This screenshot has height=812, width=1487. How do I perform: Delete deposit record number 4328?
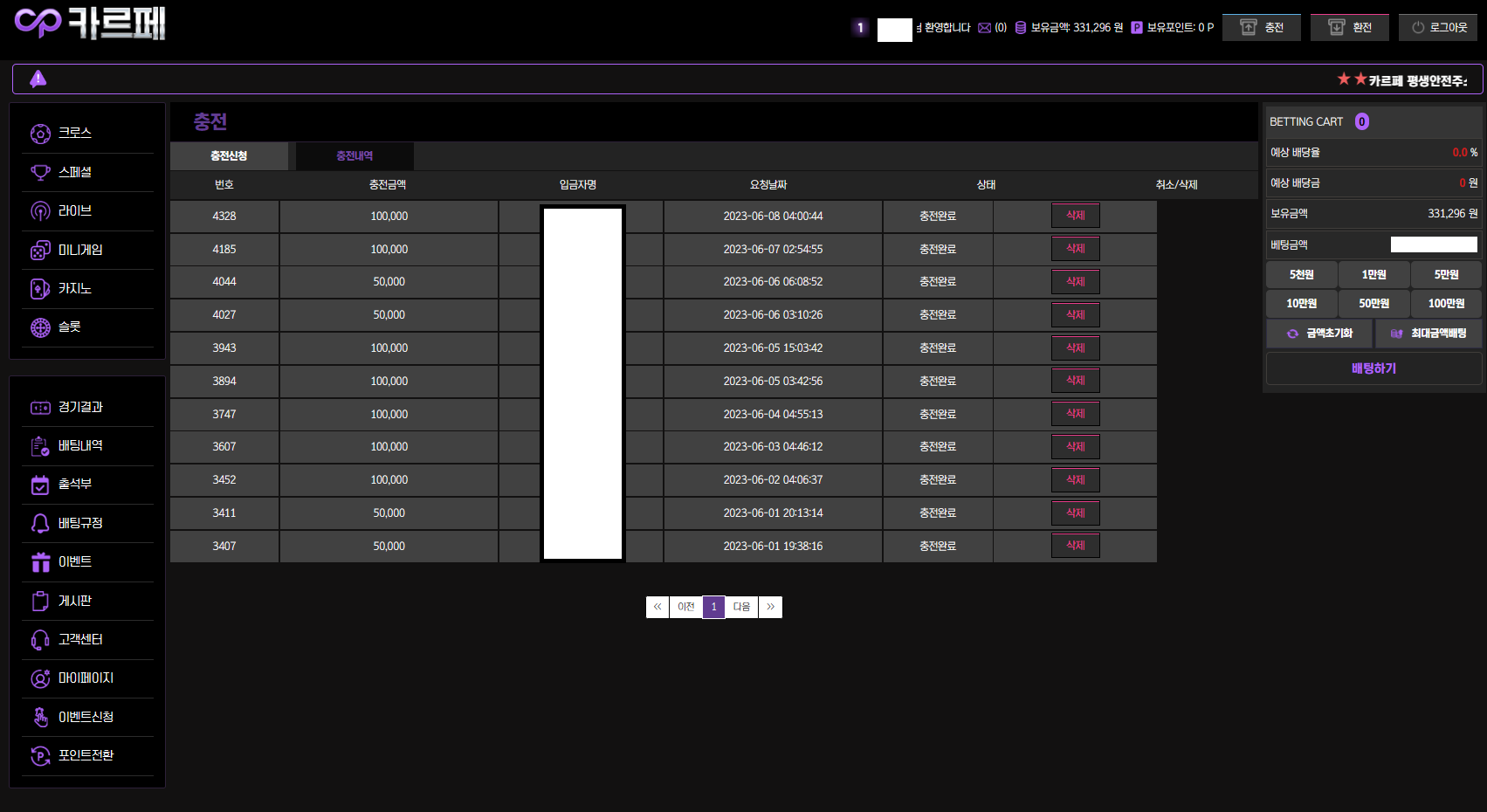point(1075,216)
